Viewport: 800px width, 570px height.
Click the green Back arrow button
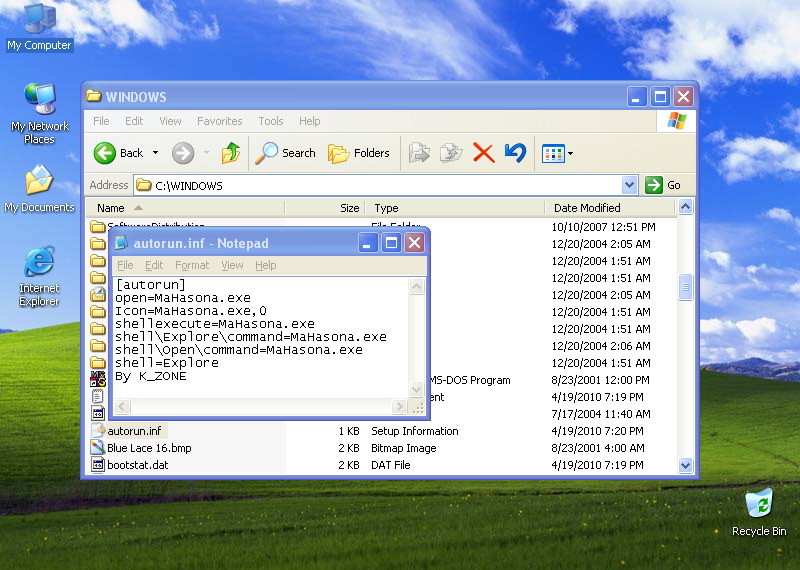(x=105, y=153)
